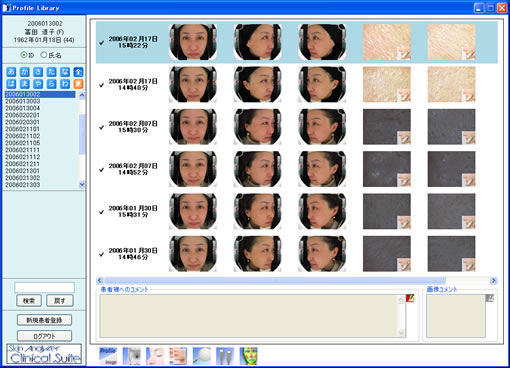
Task: Filter patients by は kana button
Action: tap(11, 84)
